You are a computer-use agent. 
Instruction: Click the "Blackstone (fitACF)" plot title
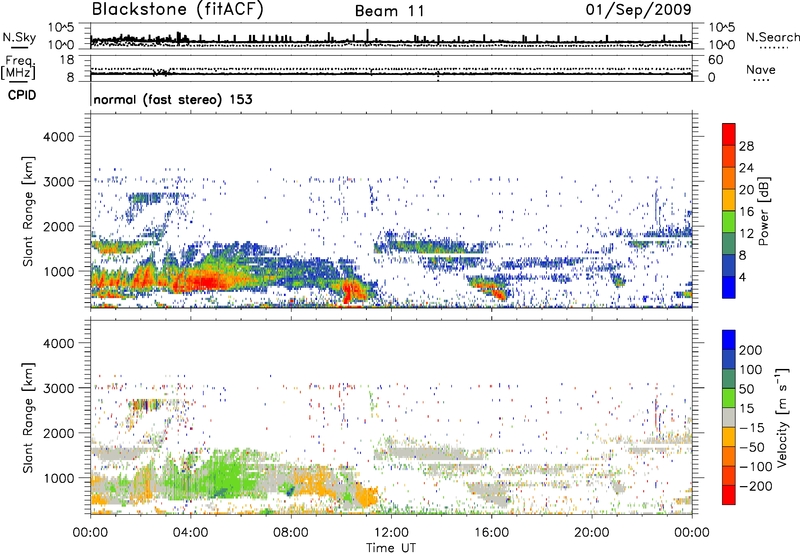[178, 10]
